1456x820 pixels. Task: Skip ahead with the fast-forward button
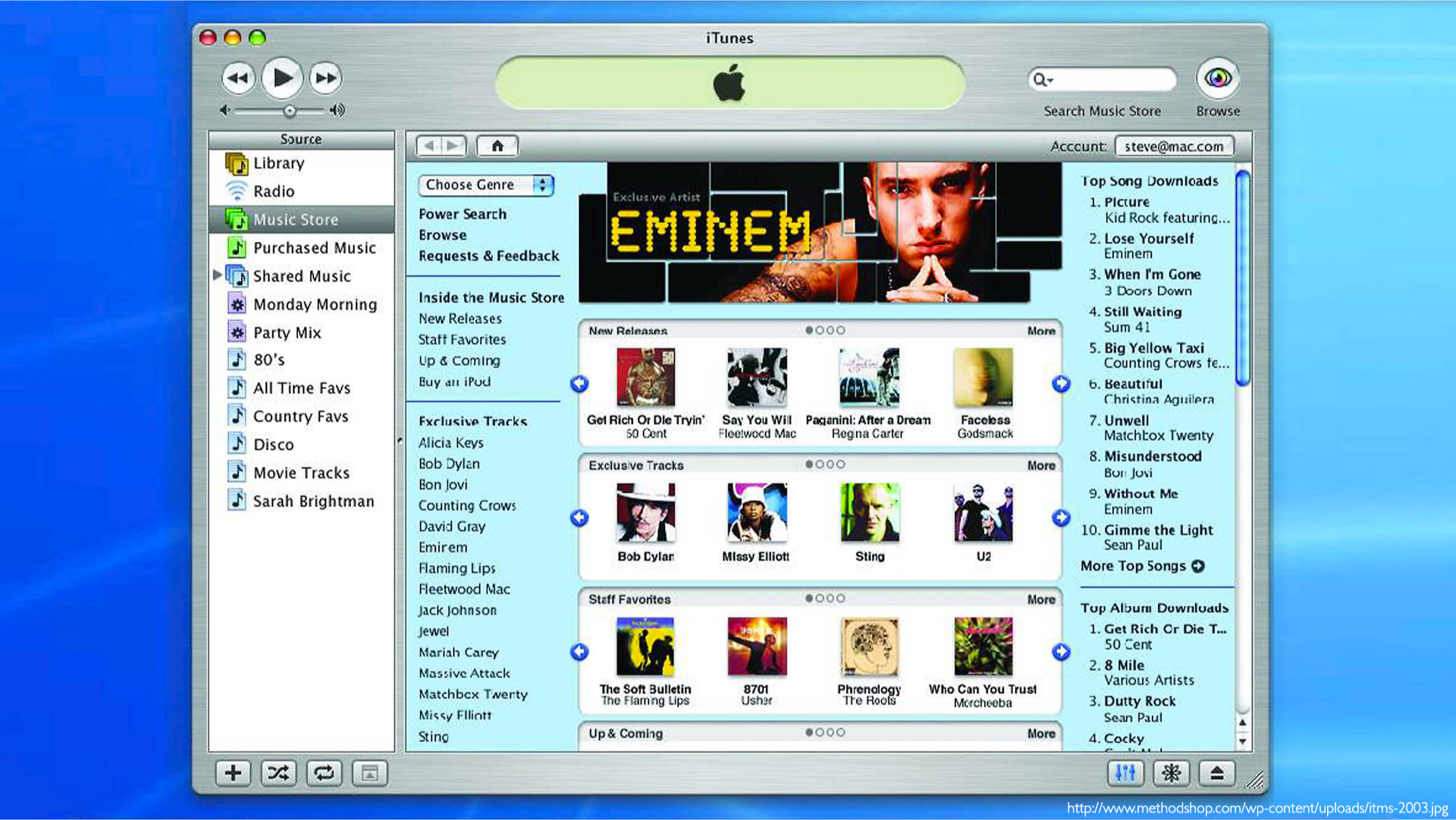[326, 78]
